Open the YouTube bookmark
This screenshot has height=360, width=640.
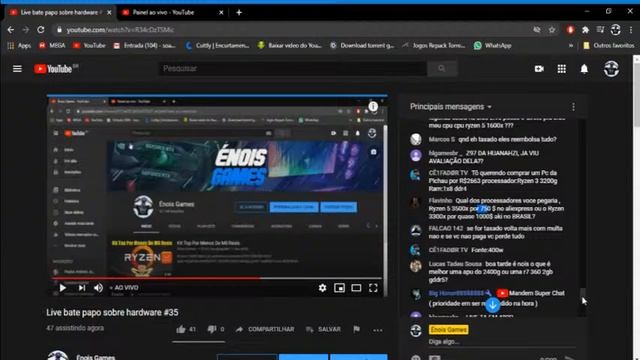[89, 46]
